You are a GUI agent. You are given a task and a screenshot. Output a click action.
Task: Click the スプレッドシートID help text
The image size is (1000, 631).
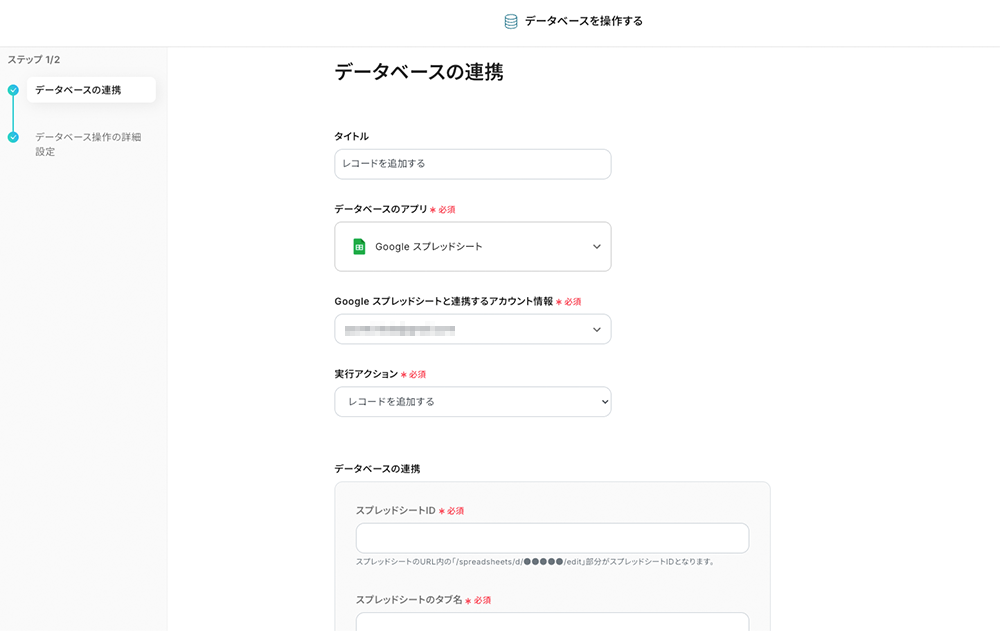tap(536, 562)
